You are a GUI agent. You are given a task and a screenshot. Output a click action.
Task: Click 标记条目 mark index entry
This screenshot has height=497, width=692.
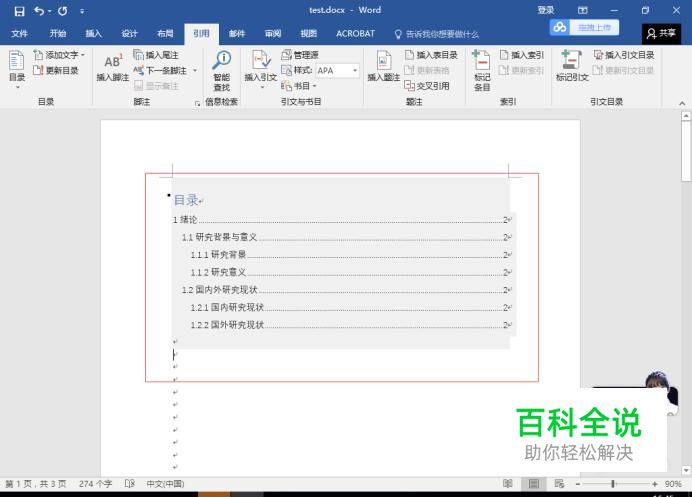[x=482, y=71]
